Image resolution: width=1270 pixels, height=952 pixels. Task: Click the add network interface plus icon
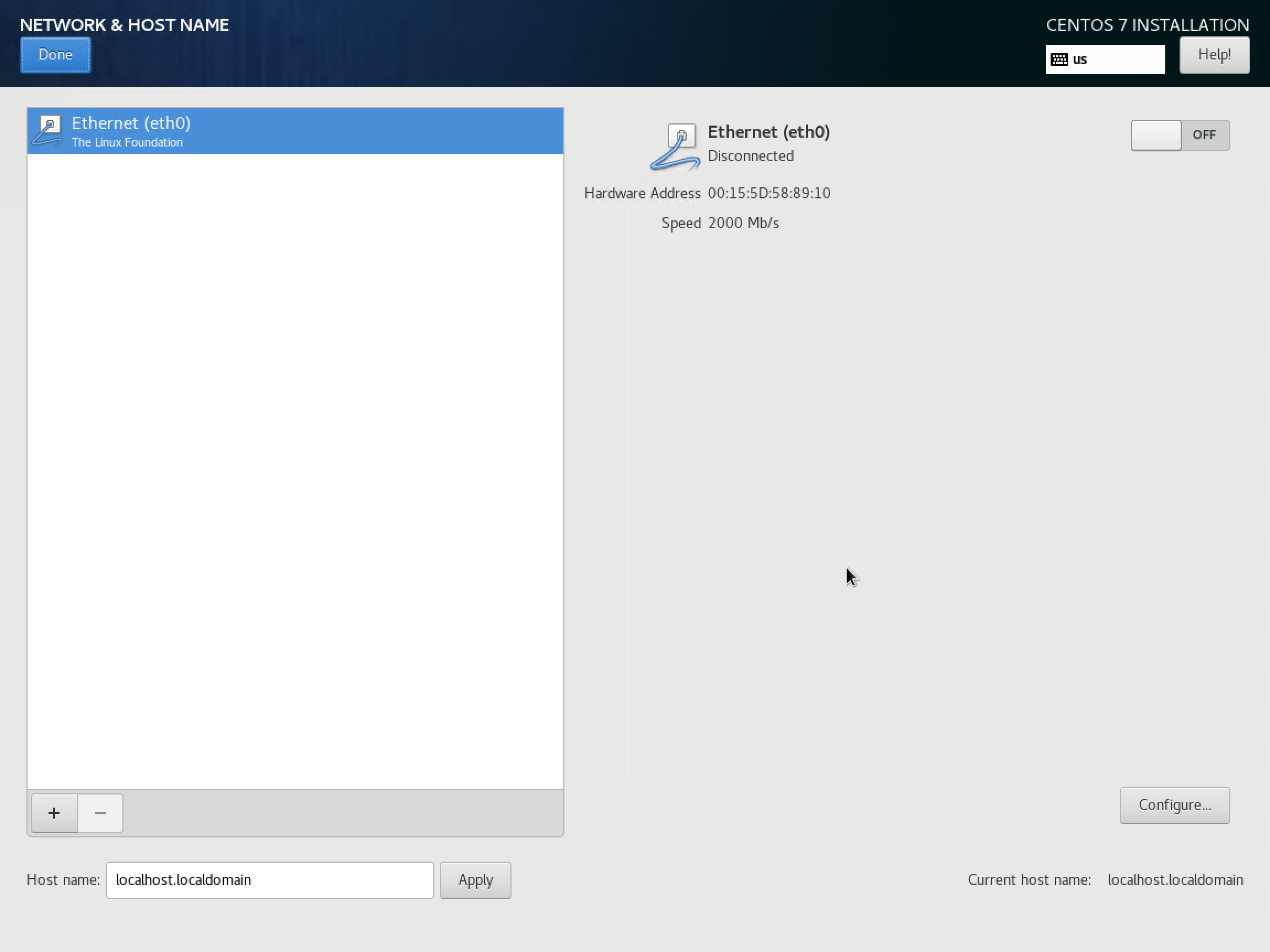[54, 812]
